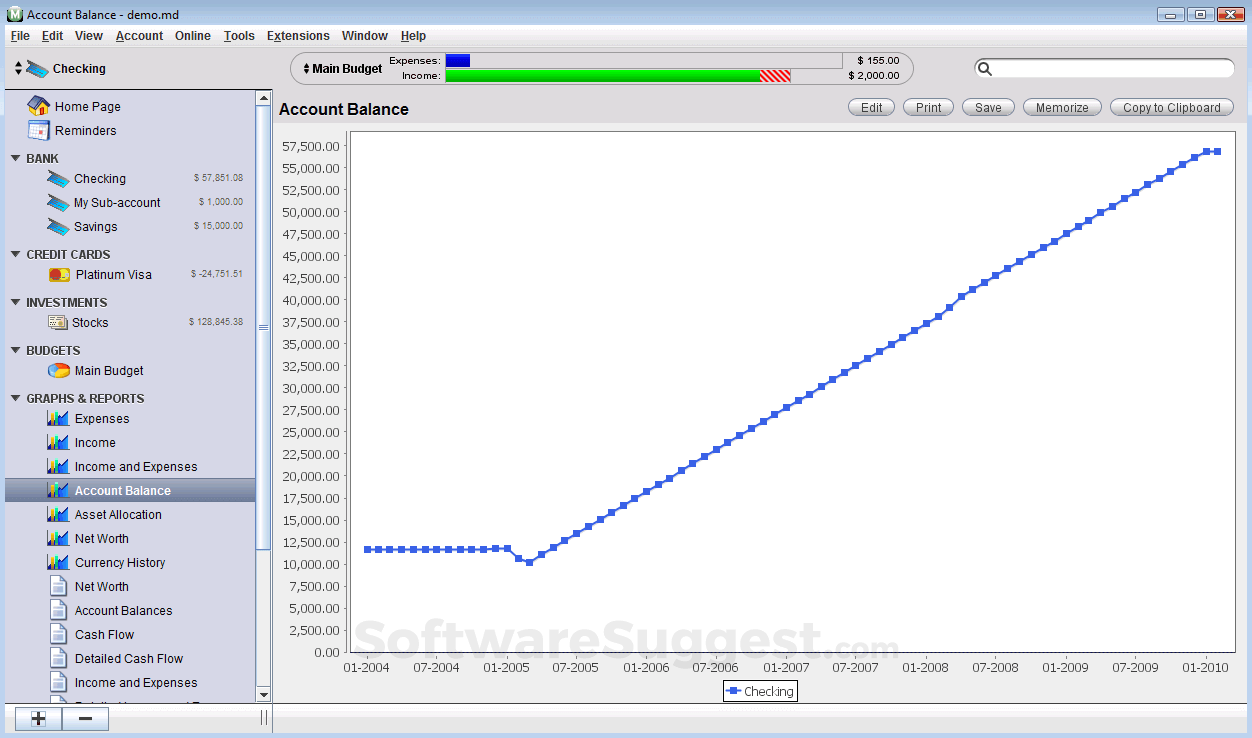This screenshot has height=738, width=1252.
Task: Collapse the GRAPHS & REPORTS section
Action: pos(14,398)
